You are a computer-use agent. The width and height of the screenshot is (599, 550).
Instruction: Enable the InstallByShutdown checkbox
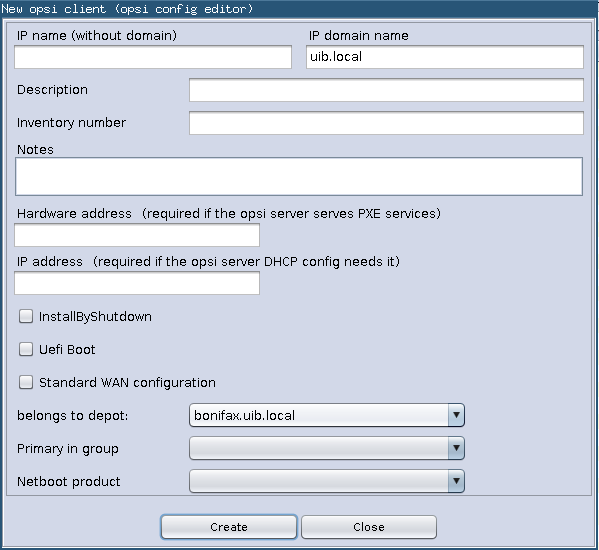[x=26, y=316]
